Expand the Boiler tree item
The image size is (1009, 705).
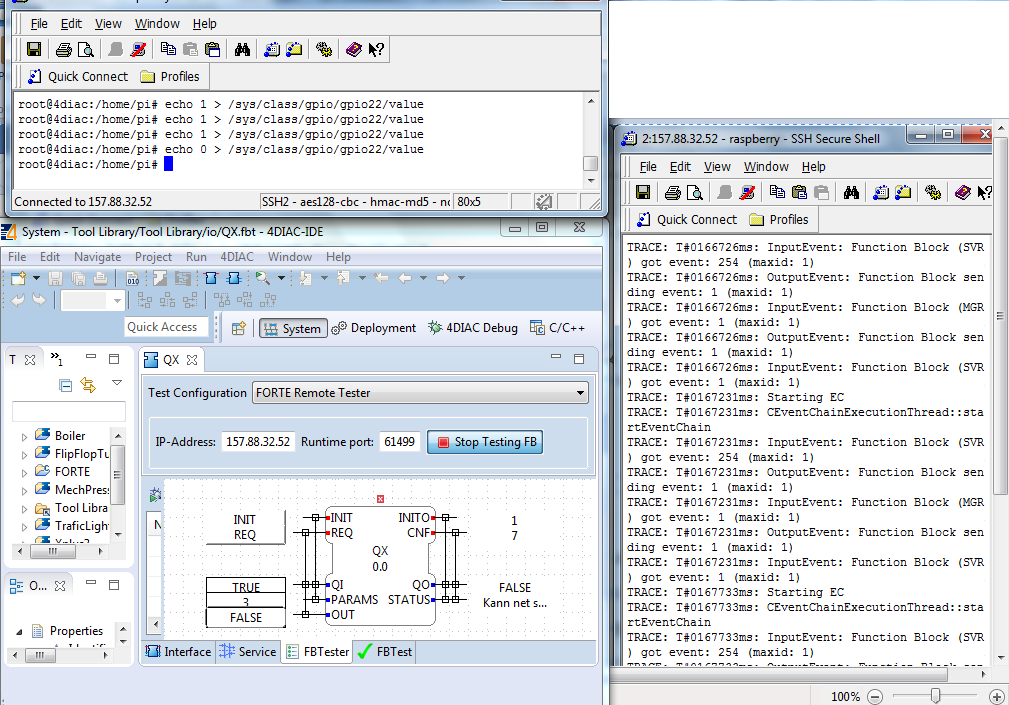tap(24, 437)
